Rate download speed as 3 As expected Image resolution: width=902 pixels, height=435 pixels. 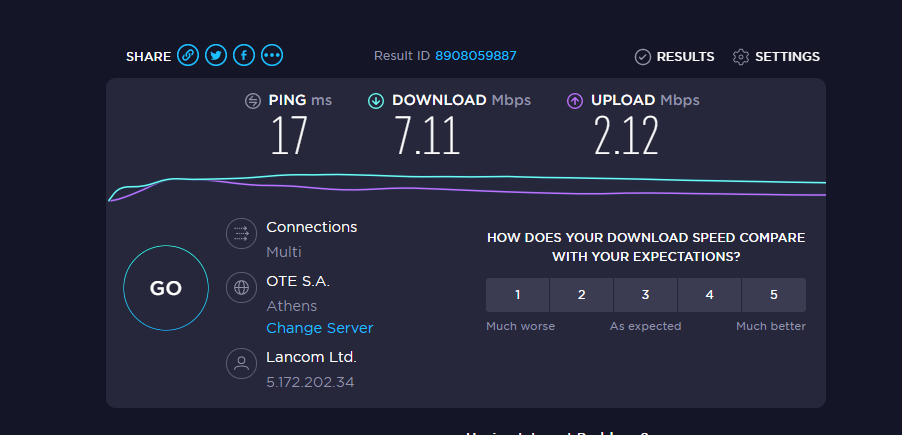(x=645, y=295)
